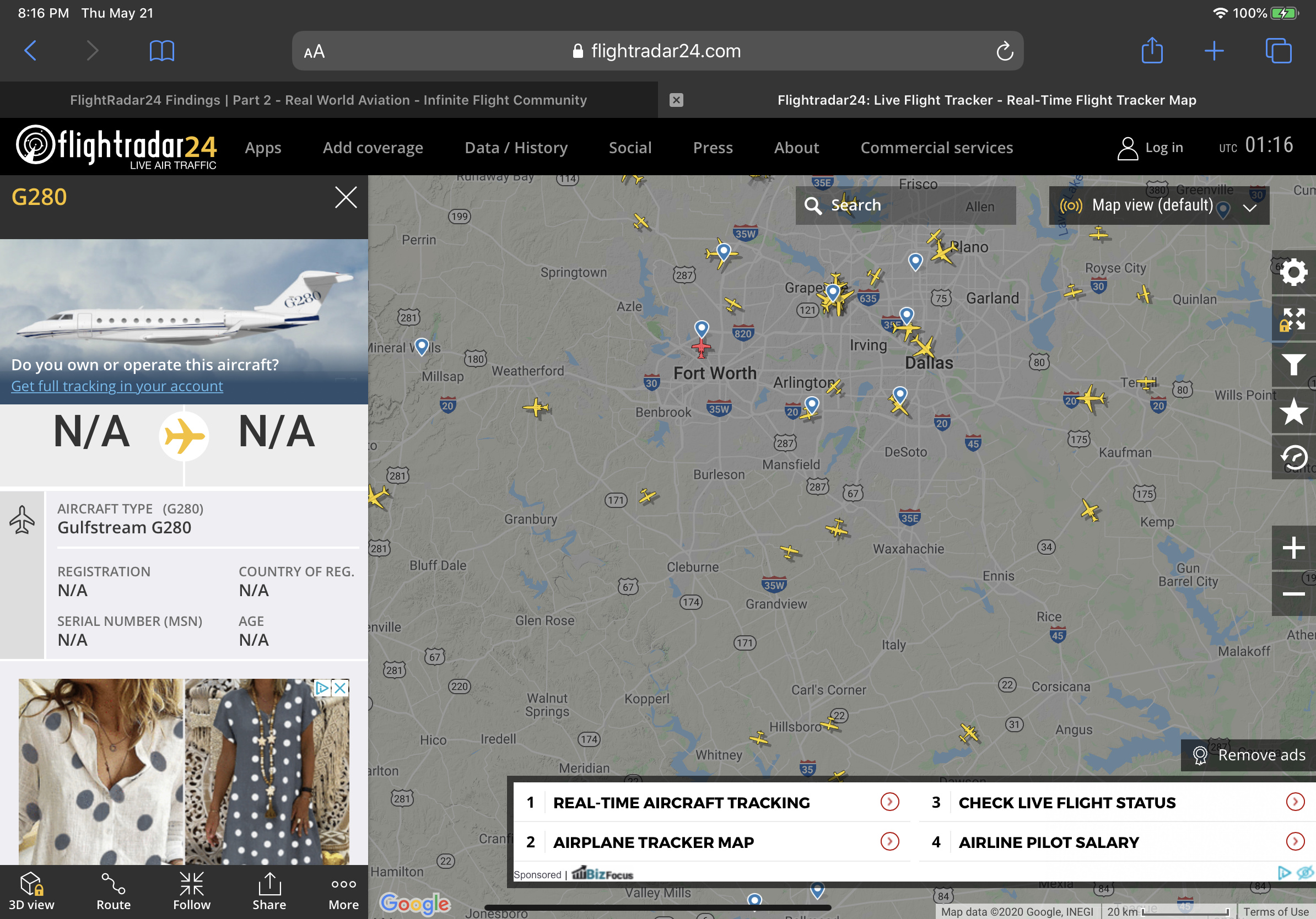The width and height of the screenshot is (1316, 919).
Task: Show the aircraft Route
Action: [114, 891]
